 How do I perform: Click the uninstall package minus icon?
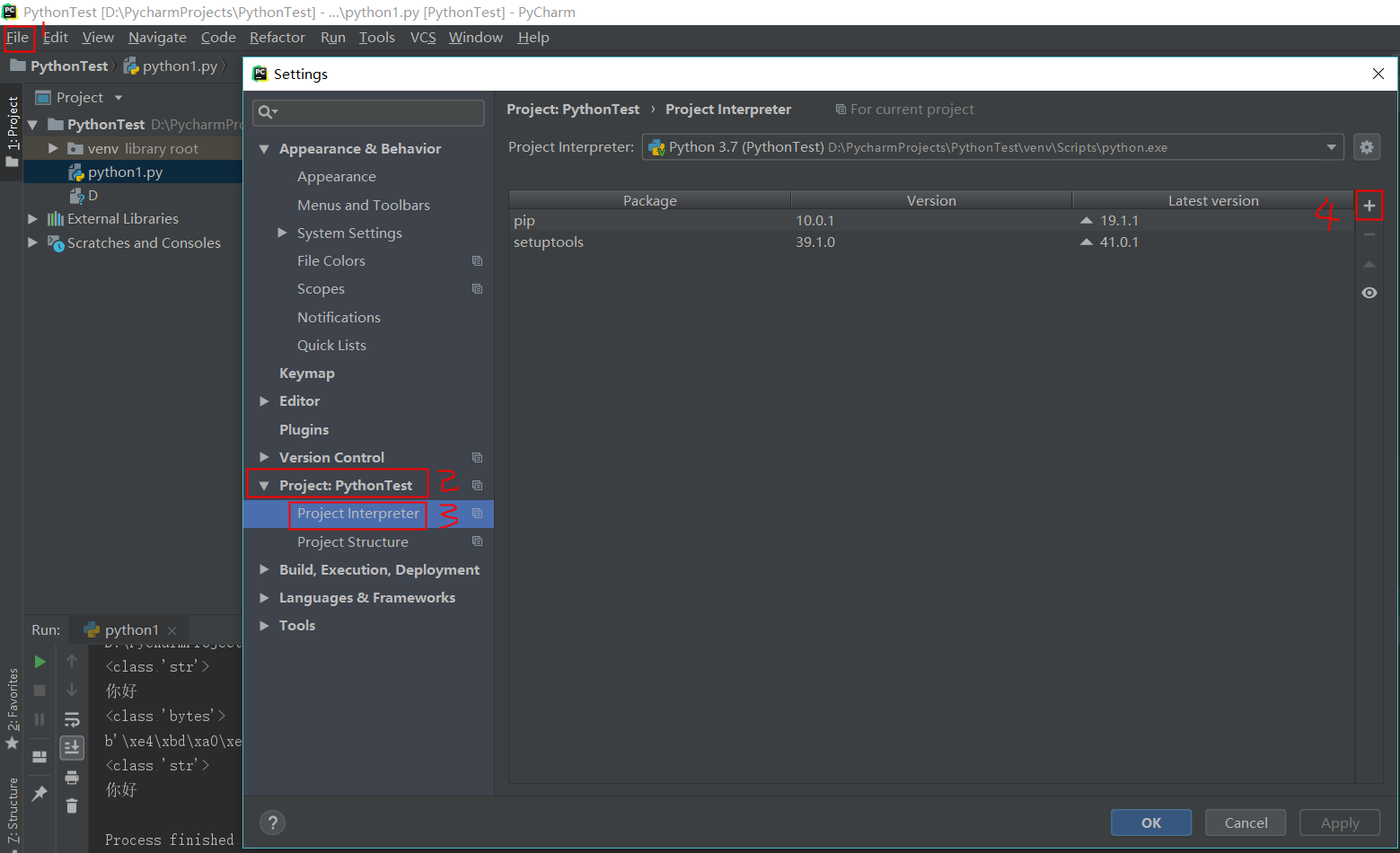click(1369, 234)
